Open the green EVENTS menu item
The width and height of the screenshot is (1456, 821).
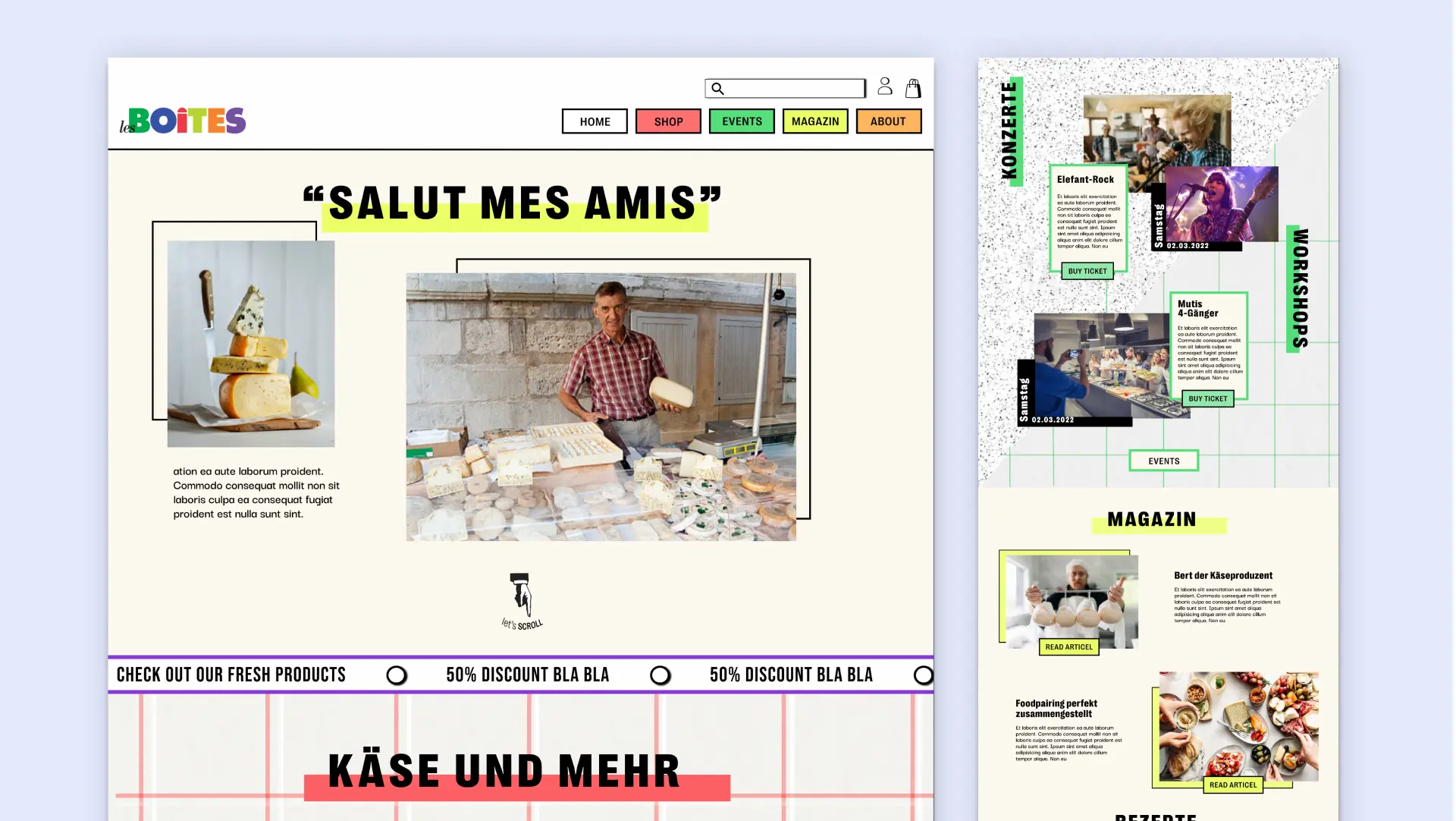742,121
